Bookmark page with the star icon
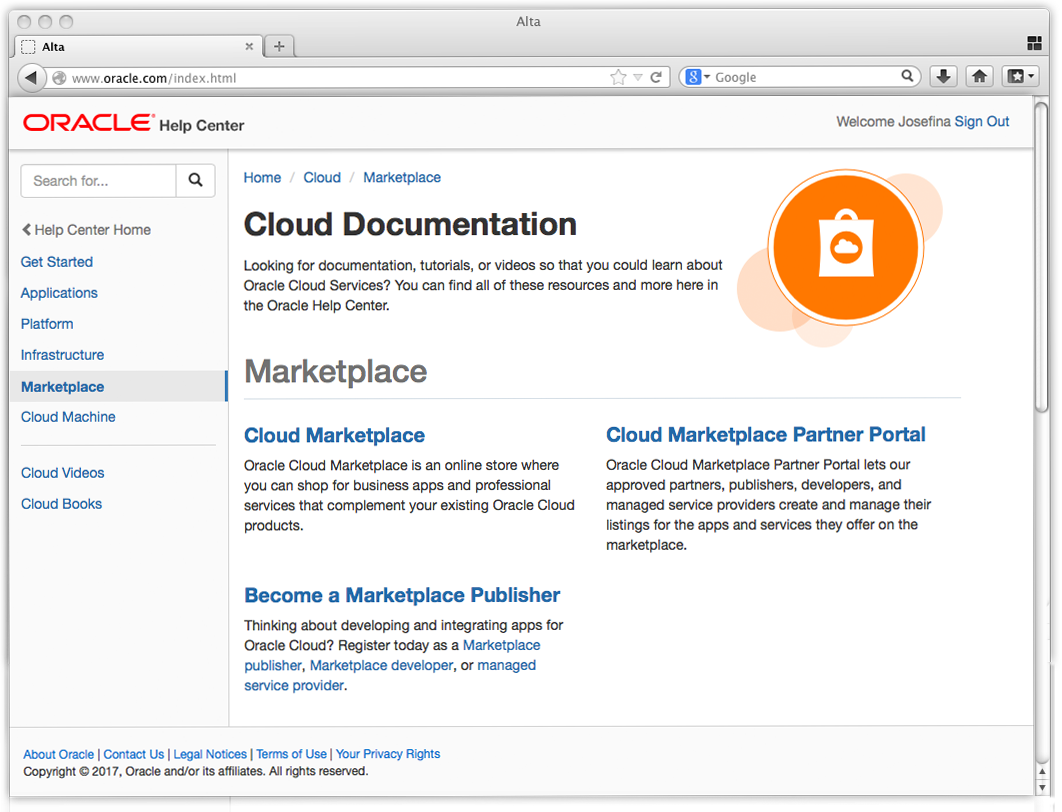 (x=618, y=77)
